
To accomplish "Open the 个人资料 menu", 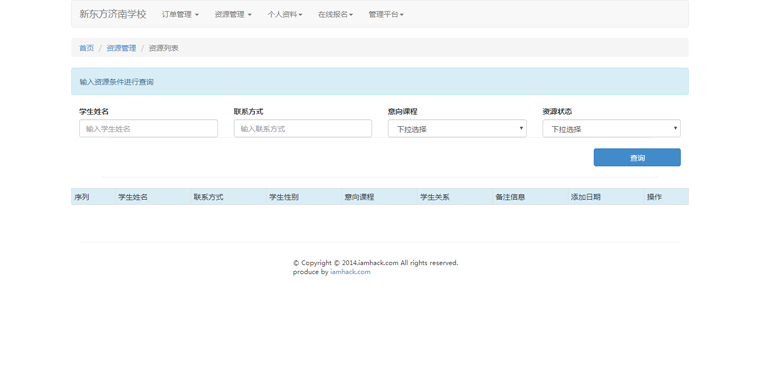I will tap(285, 15).
